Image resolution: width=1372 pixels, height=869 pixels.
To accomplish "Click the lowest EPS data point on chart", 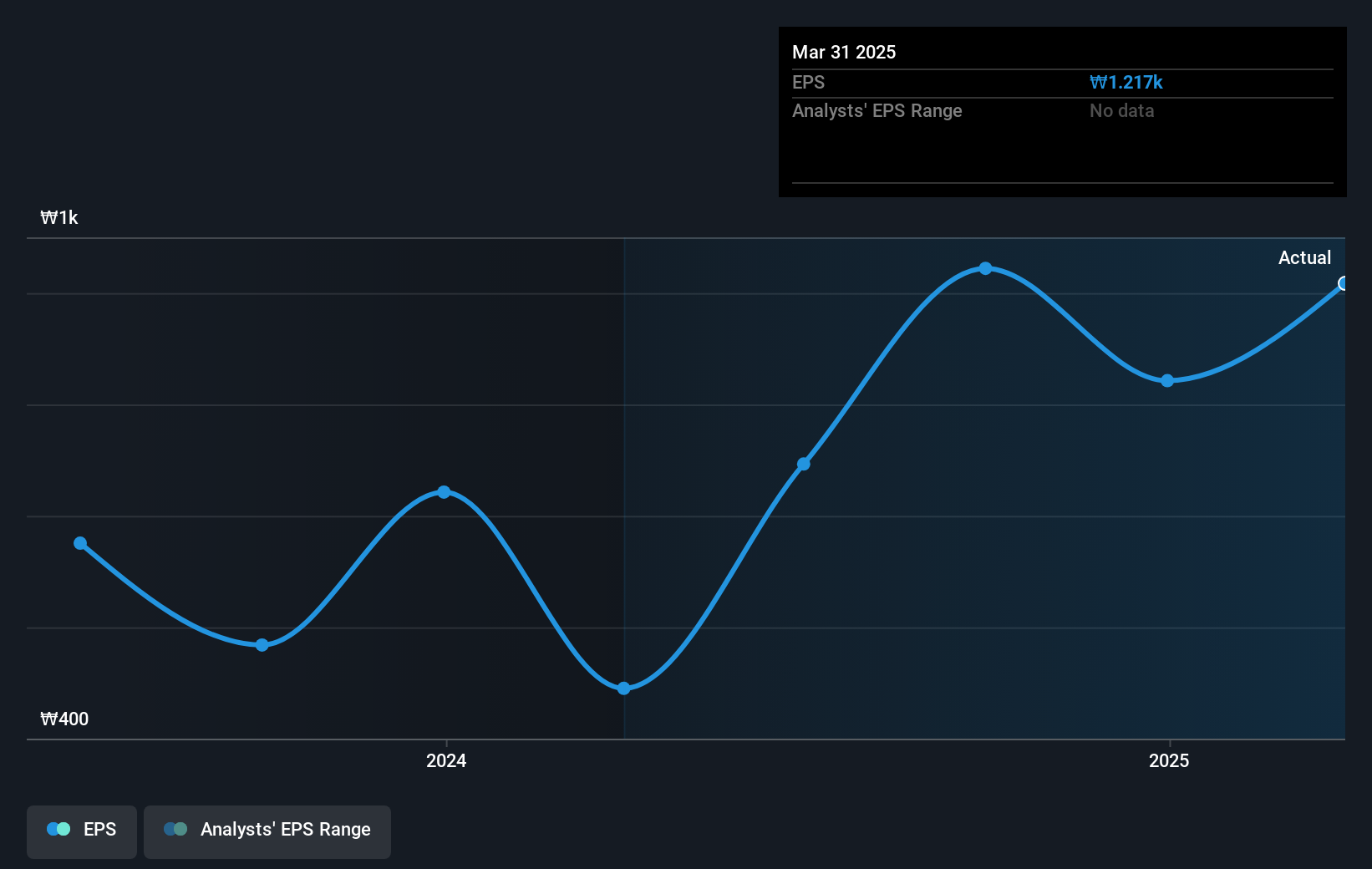I will point(623,689).
